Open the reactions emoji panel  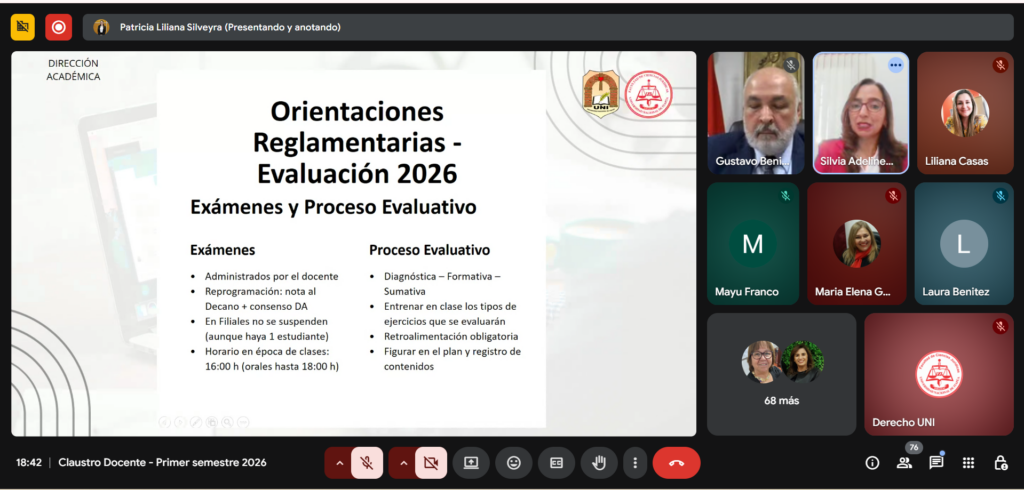(513, 463)
